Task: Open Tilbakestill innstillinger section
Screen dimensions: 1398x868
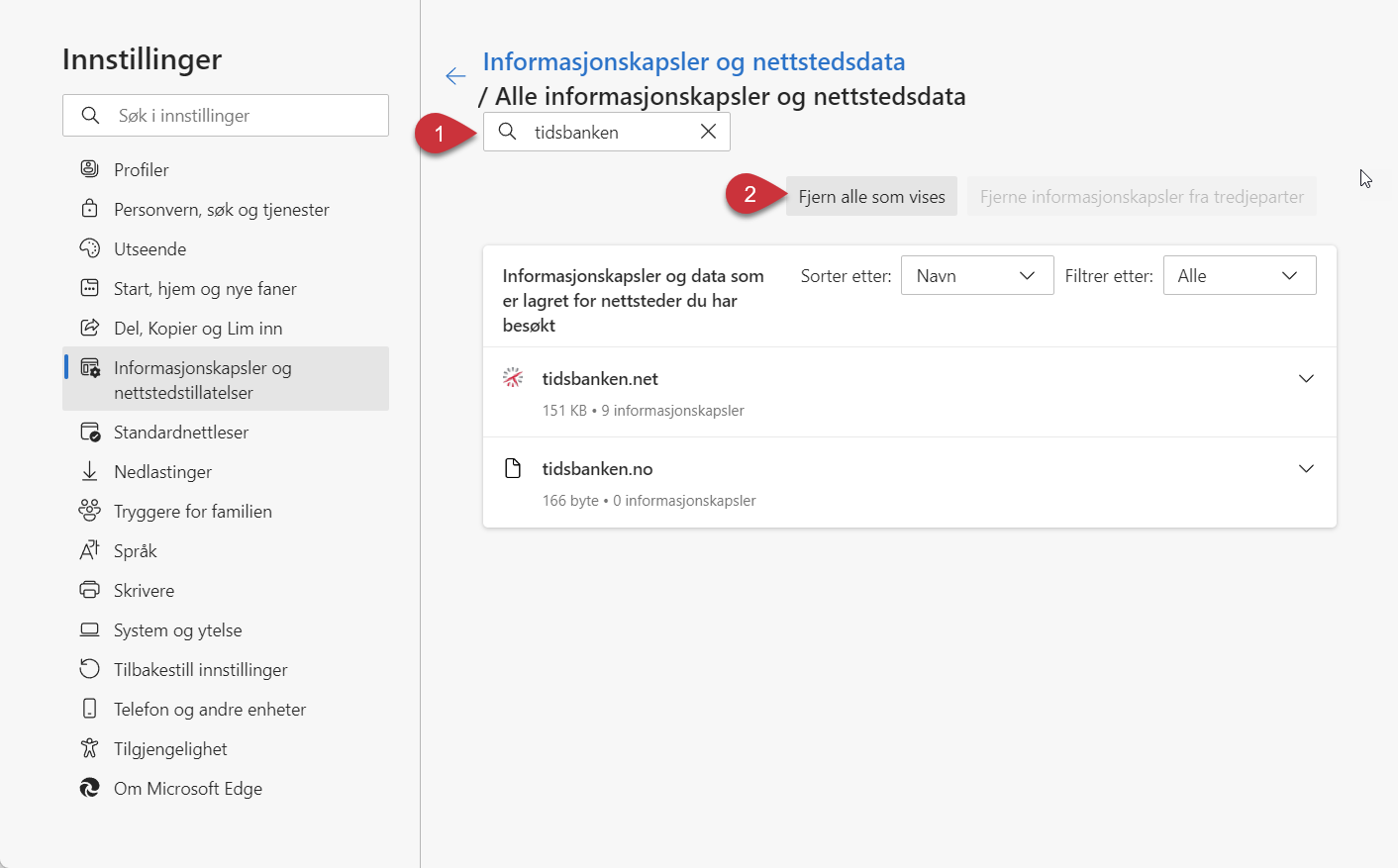Action: click(x=226, y=669)
